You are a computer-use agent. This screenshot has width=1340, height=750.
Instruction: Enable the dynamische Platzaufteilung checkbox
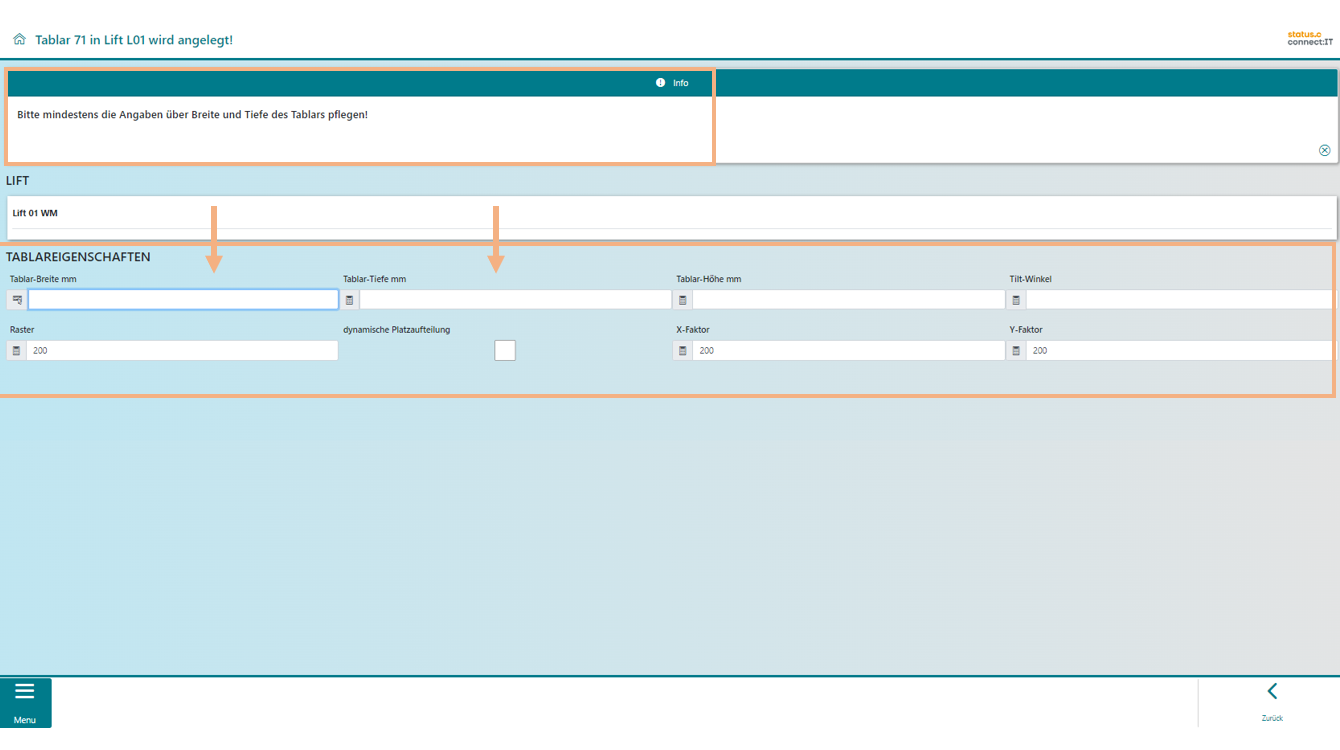pos(505,350)
